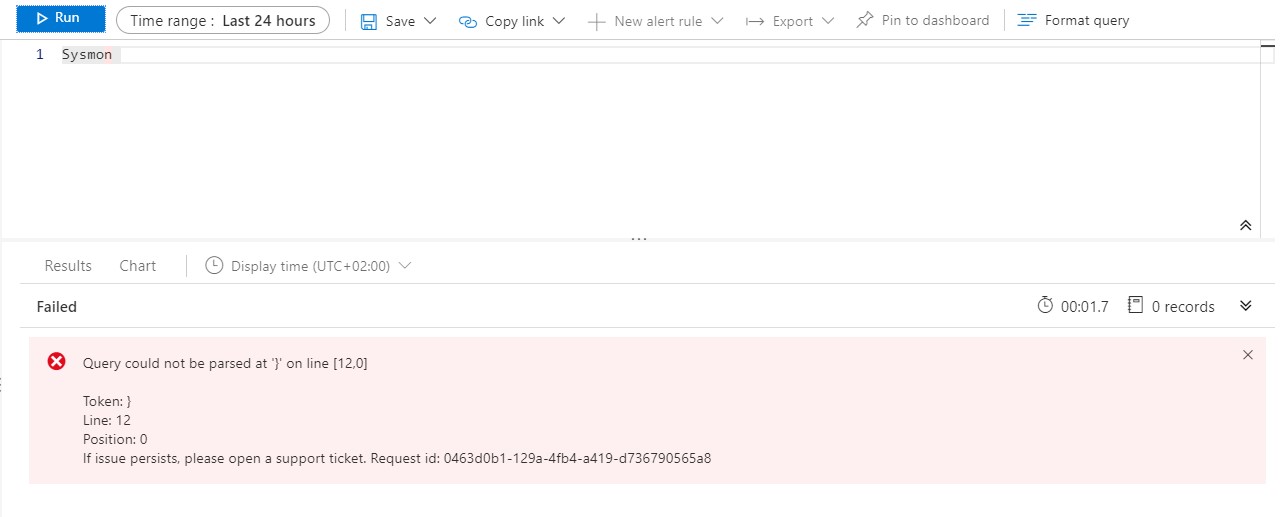Open the Display time UTC+02:00 dropdown
Screen dimensions: 1283x517
308,266
